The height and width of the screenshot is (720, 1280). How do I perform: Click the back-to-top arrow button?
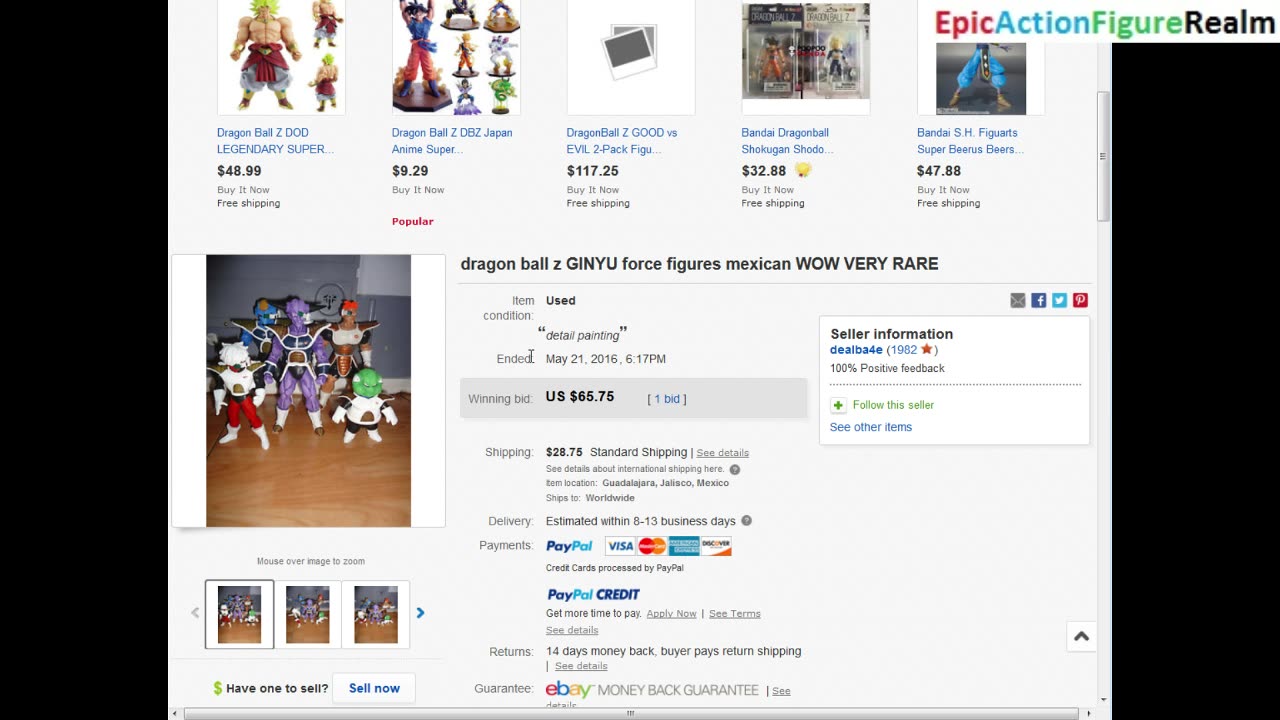point(1081,636)
